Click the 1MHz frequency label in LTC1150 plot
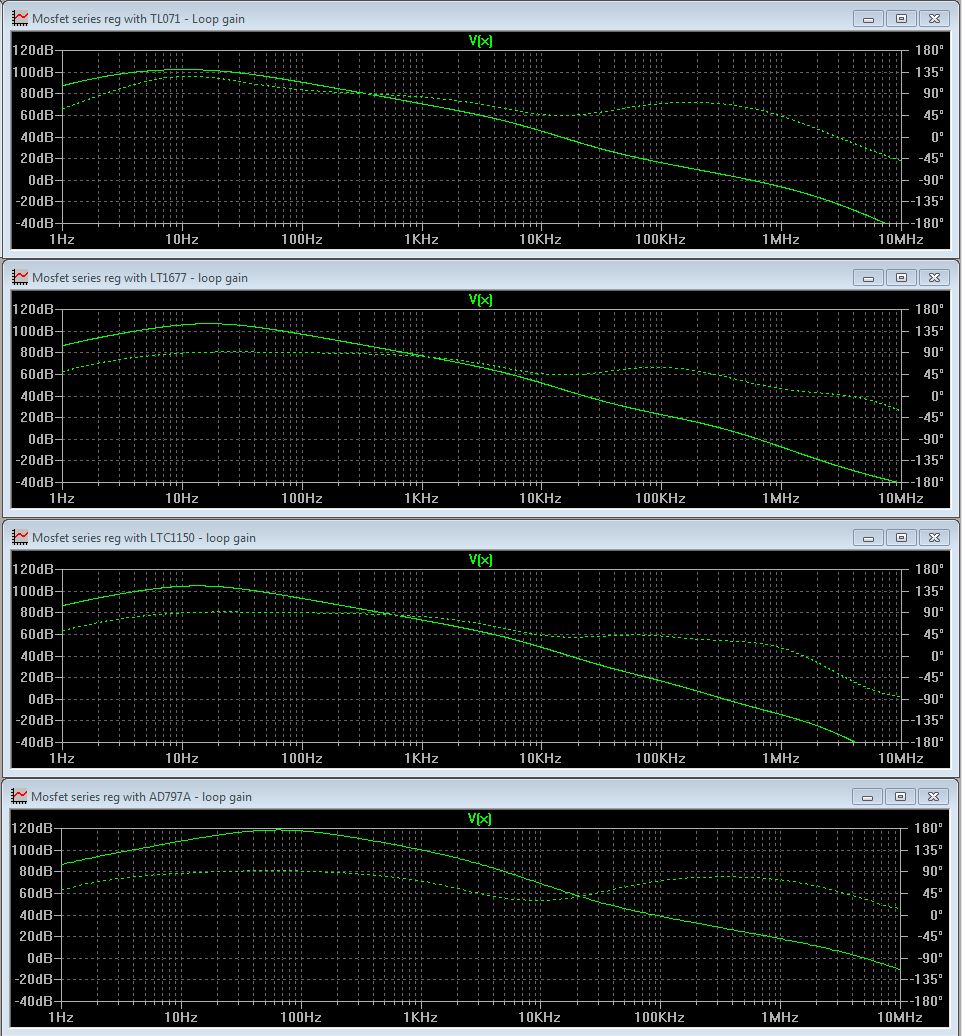Viewport: 963px width, 1036px height. point(780,758)
